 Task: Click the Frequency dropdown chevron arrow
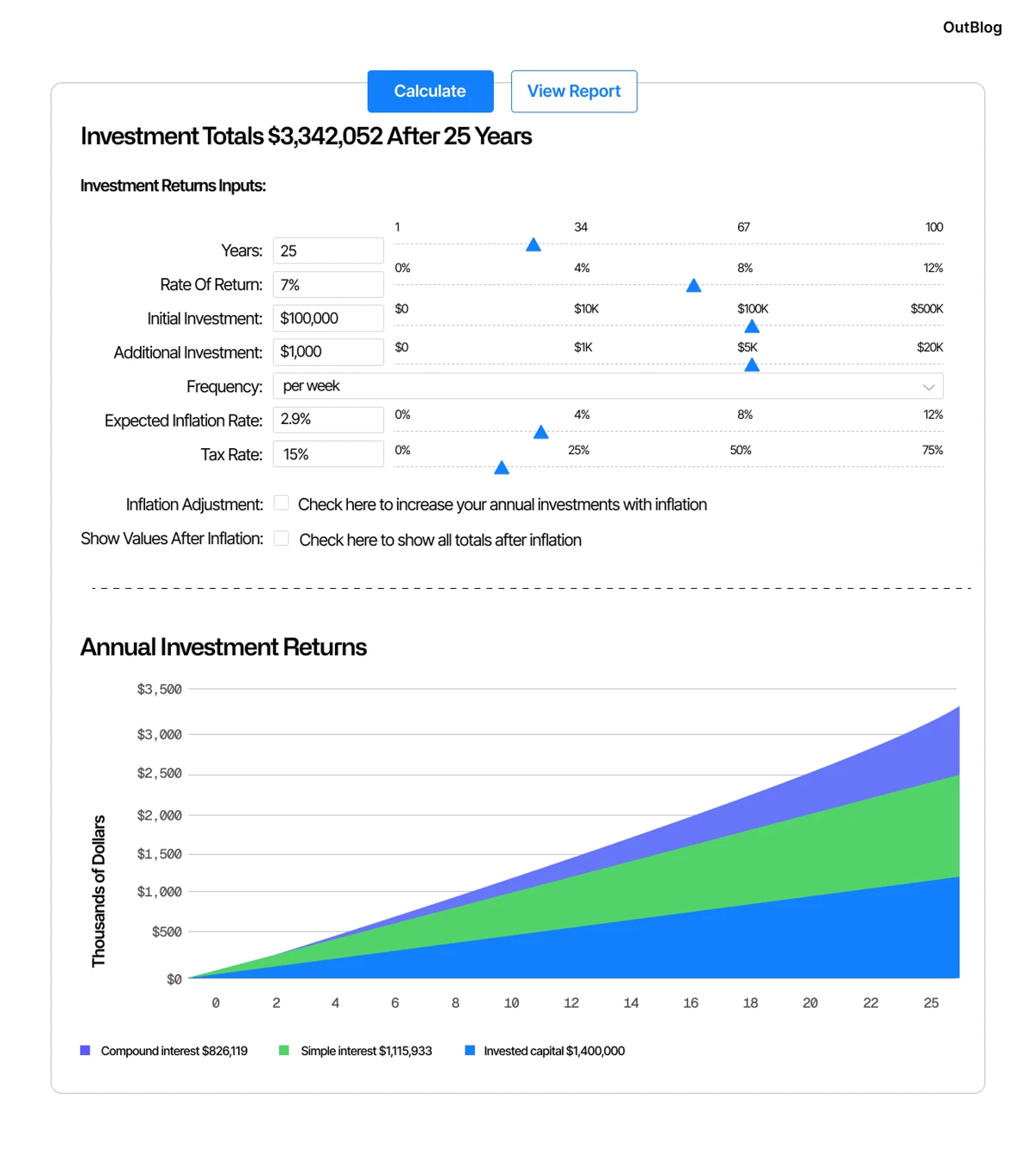click(928, 387)
